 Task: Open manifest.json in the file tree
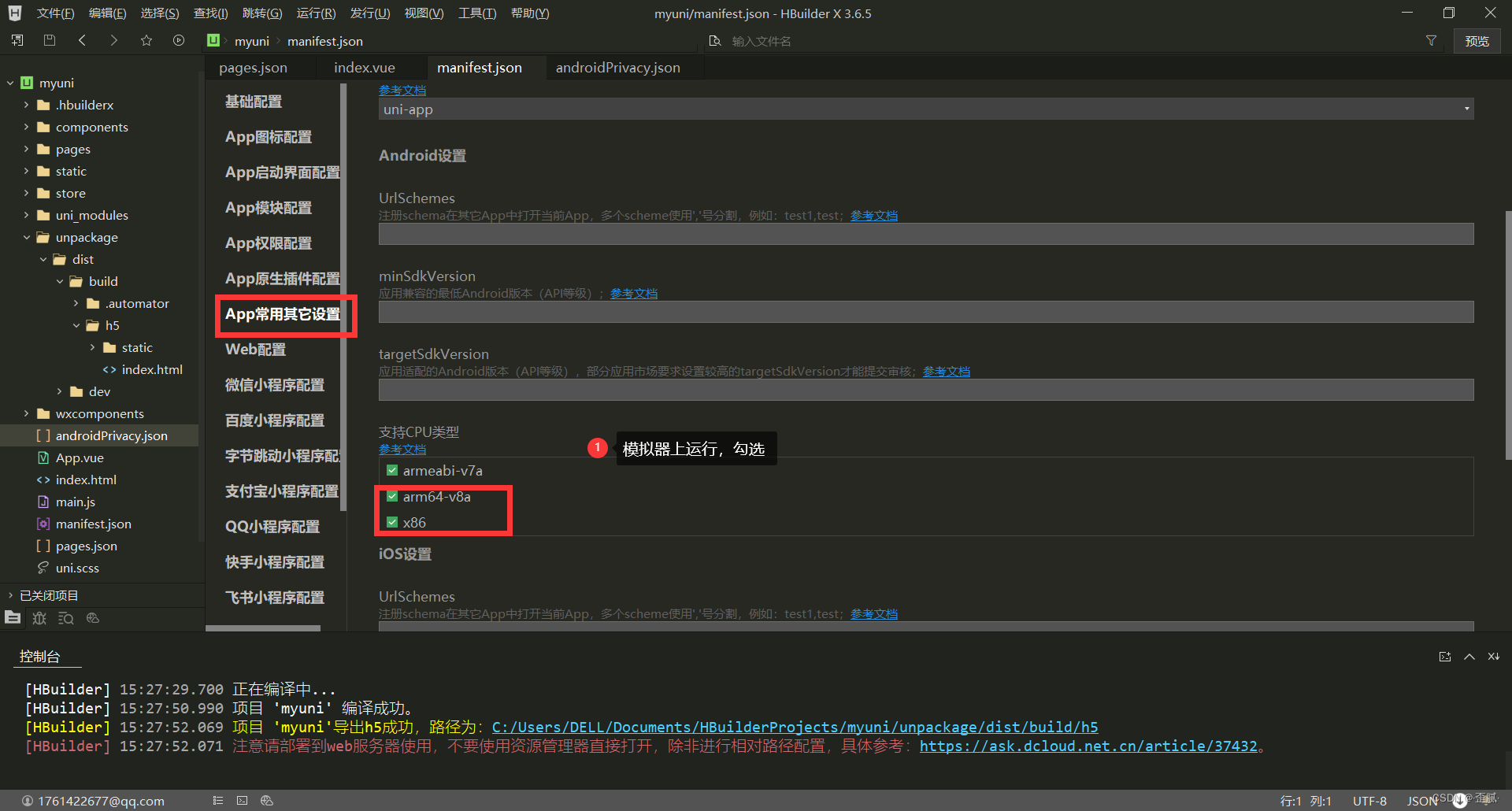point(93,524)
